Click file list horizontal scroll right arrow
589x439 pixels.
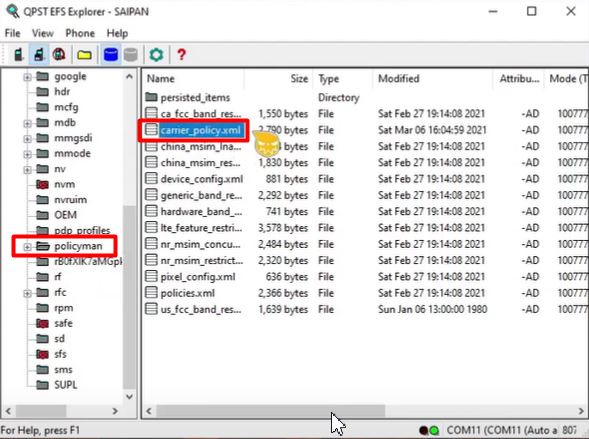(581, 411)
